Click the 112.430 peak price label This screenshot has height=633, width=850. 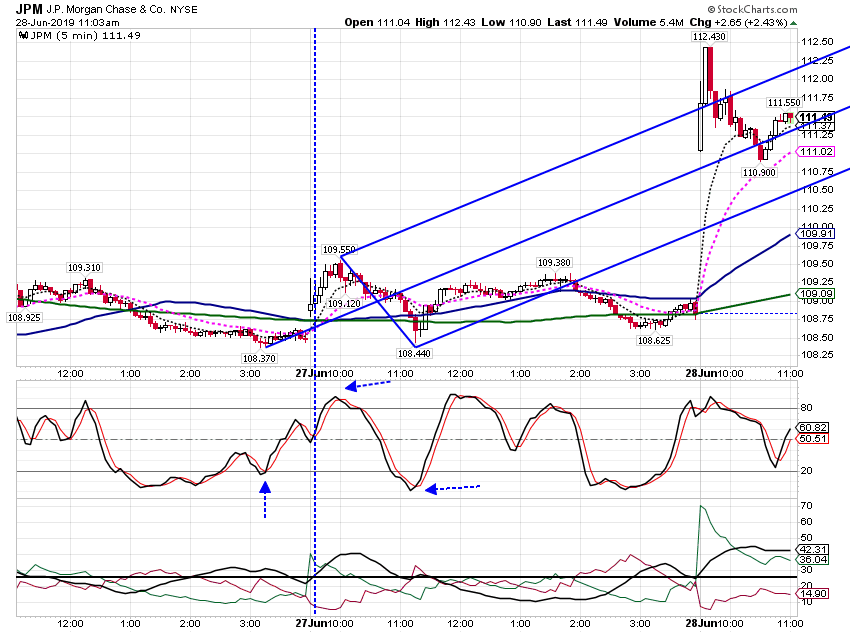tap(709, 36)
